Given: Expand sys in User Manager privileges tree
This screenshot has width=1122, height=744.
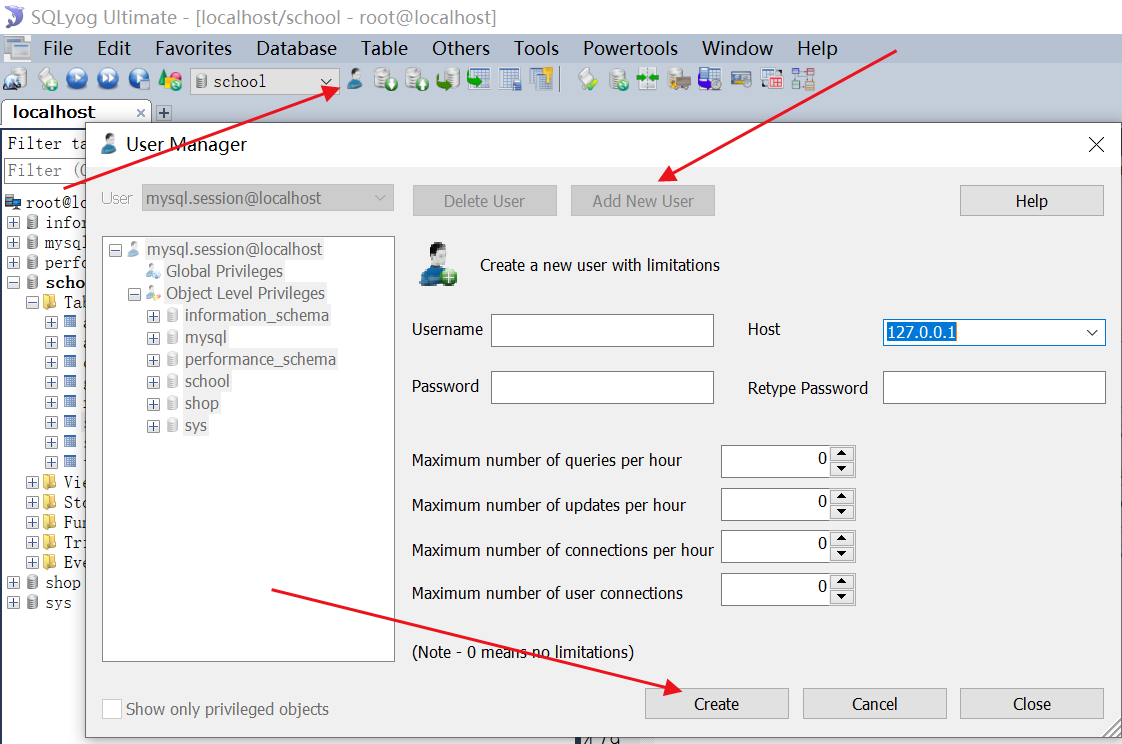Looking at the screenshot, I should point(153,427).
